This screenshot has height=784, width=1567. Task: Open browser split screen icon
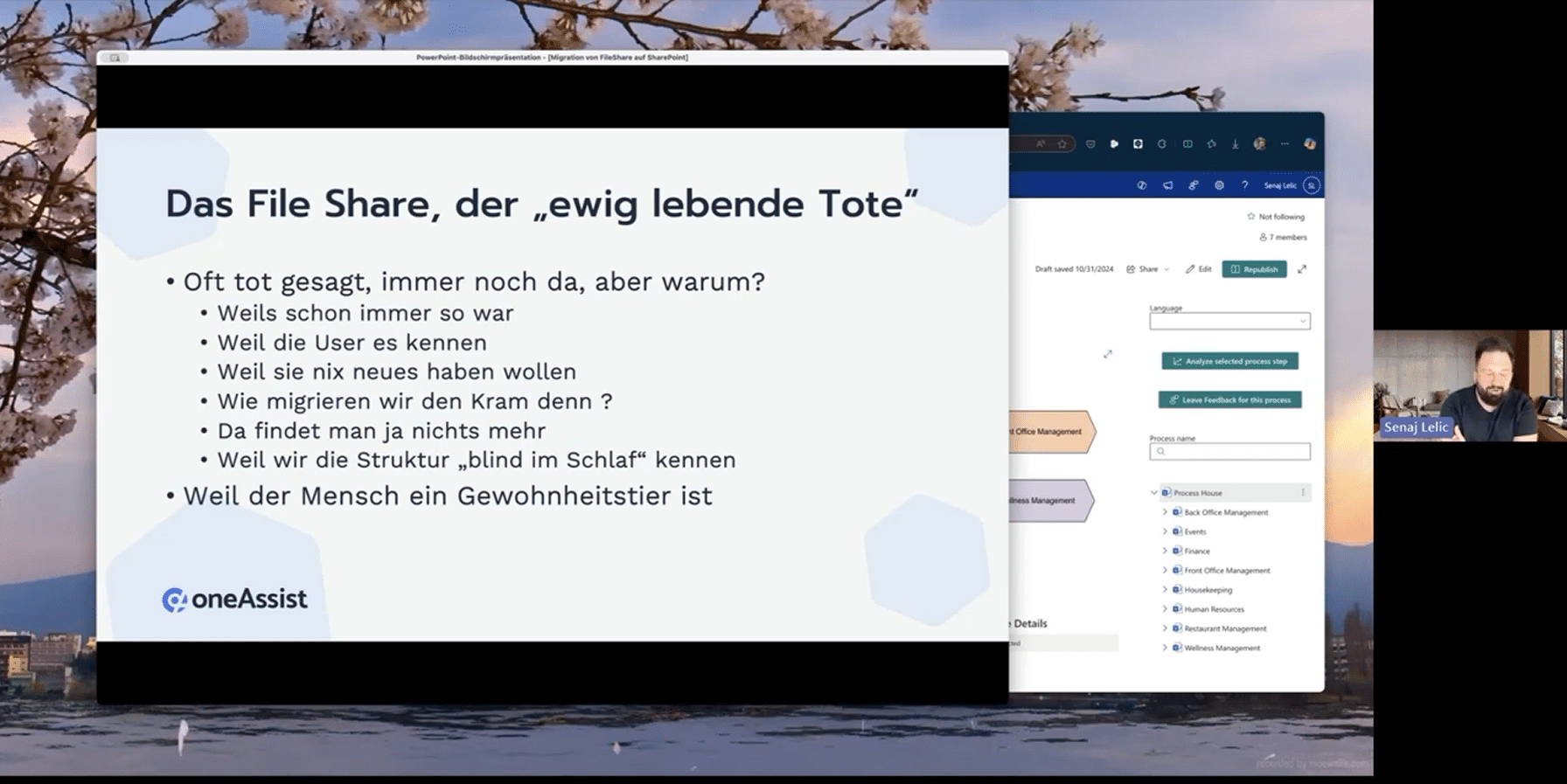[1187, 144]
